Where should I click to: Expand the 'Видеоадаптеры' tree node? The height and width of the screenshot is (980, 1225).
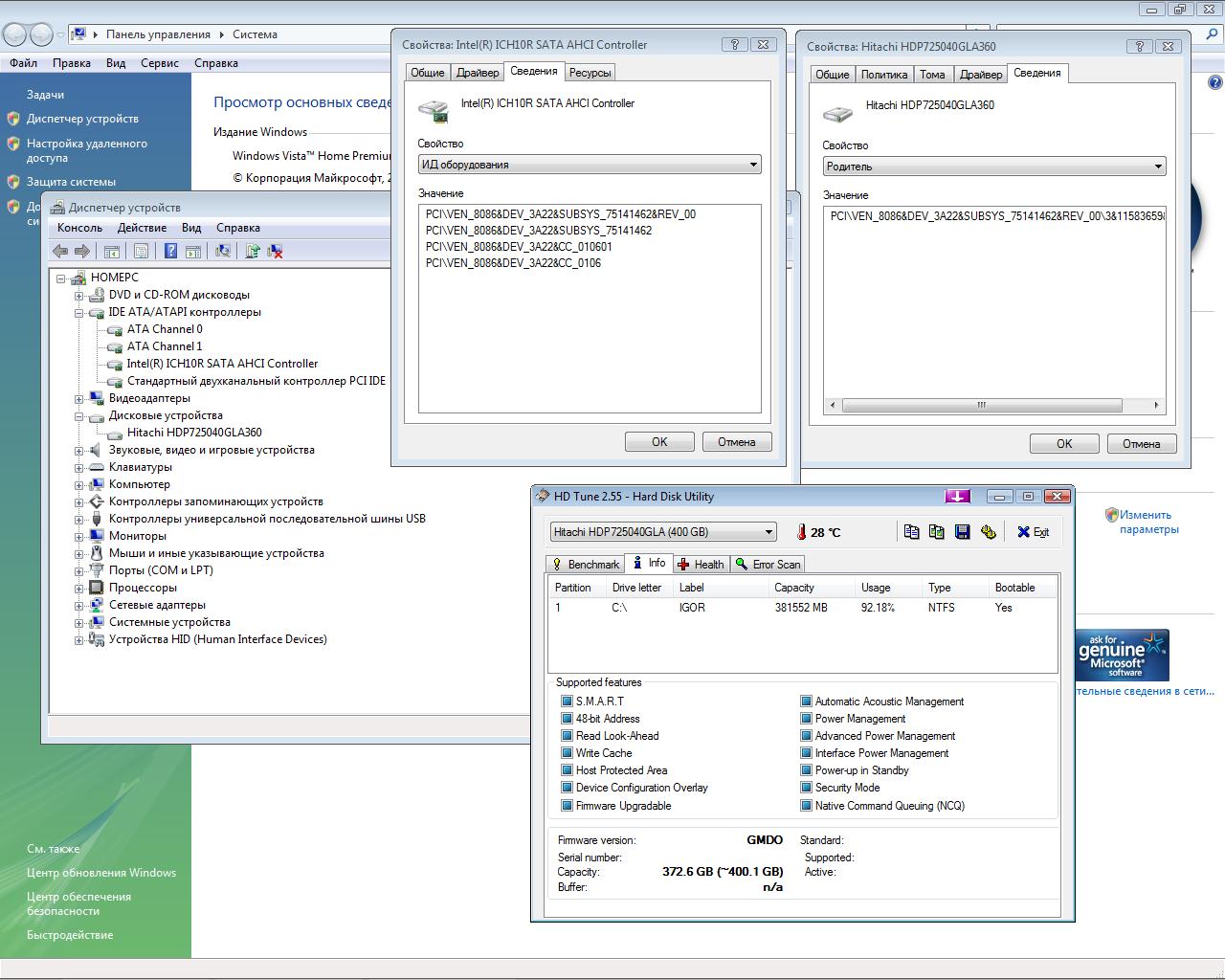click(x=79, y=398)
